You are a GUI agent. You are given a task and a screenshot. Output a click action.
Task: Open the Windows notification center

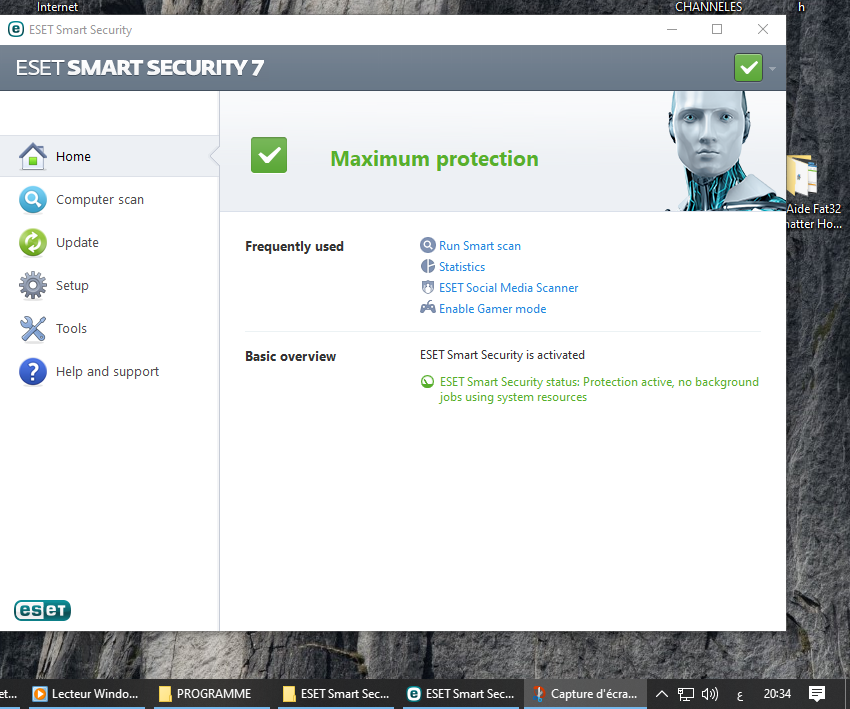tap(816, 694)
